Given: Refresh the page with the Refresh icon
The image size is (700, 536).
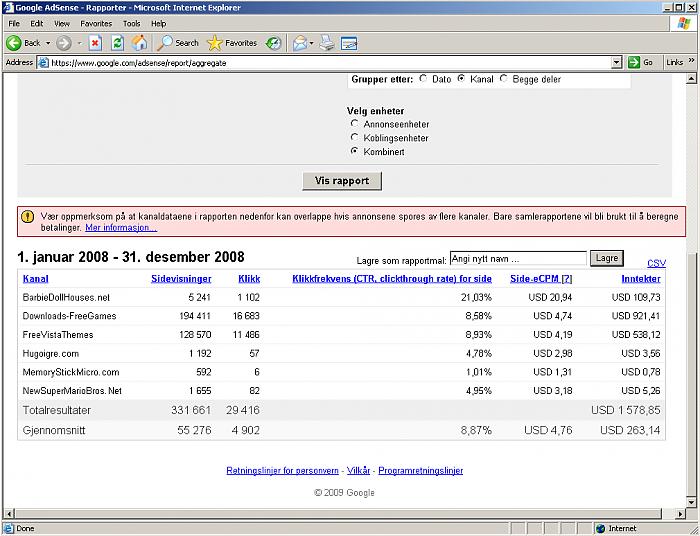Looking at the screenshot, I should pos(117,43).
